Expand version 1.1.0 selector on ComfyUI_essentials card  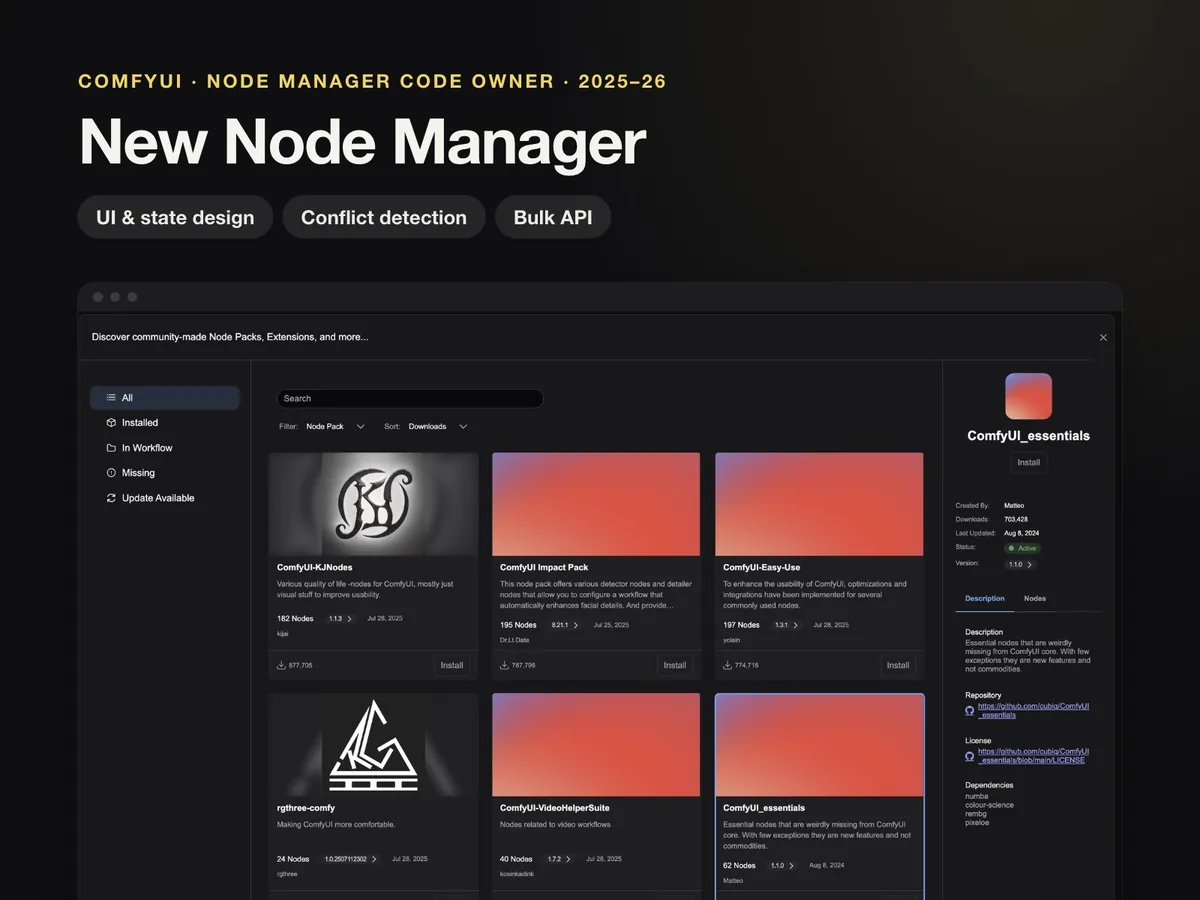pos(782,865)
